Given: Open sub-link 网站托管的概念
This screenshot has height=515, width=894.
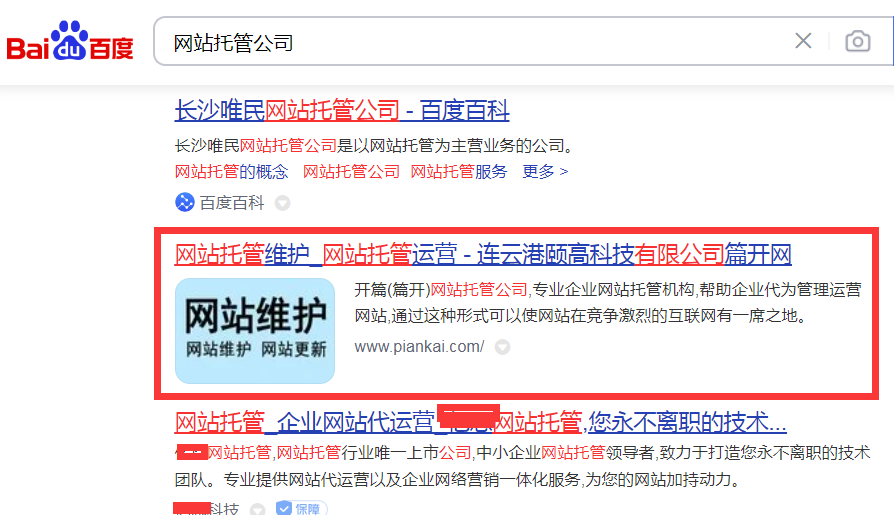Looking at the screenshot, I should [231, 171].
